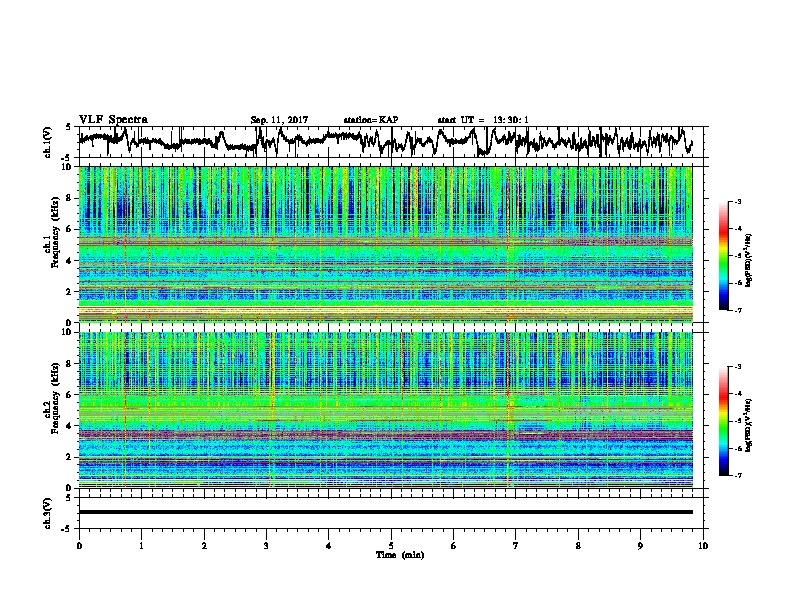
Task: Click the "-3" label on ch.1 colorbar
Action: pyautogui.click(x=737, y=201)
